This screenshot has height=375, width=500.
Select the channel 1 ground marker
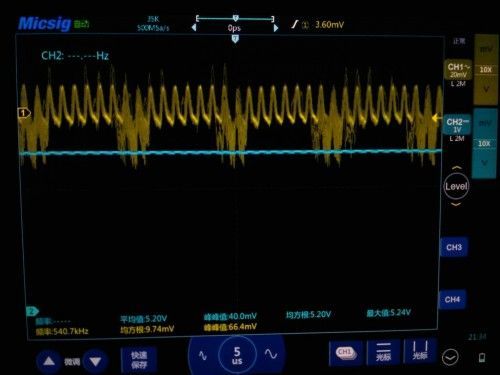[24, 113]
